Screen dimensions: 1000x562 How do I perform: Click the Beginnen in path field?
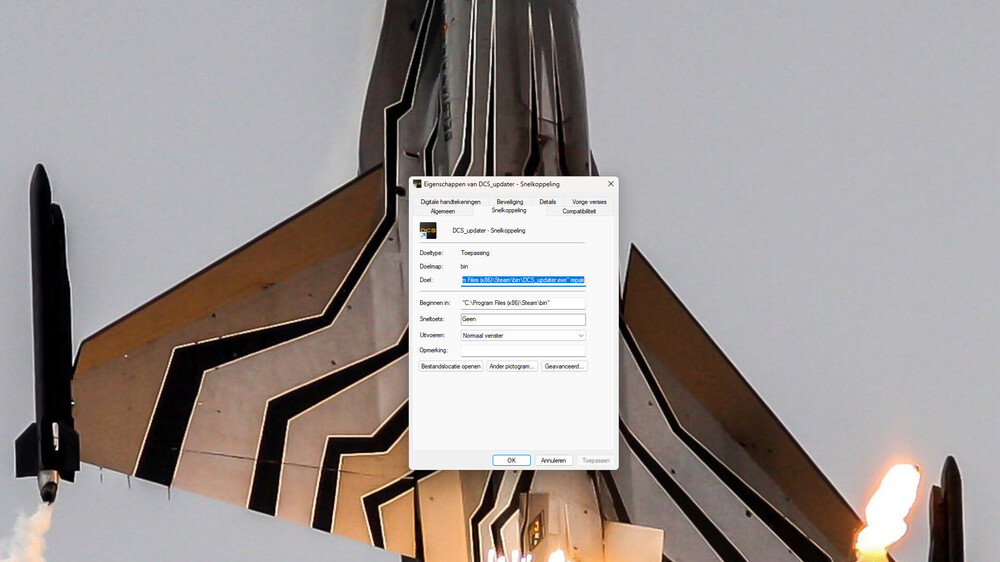523,303
